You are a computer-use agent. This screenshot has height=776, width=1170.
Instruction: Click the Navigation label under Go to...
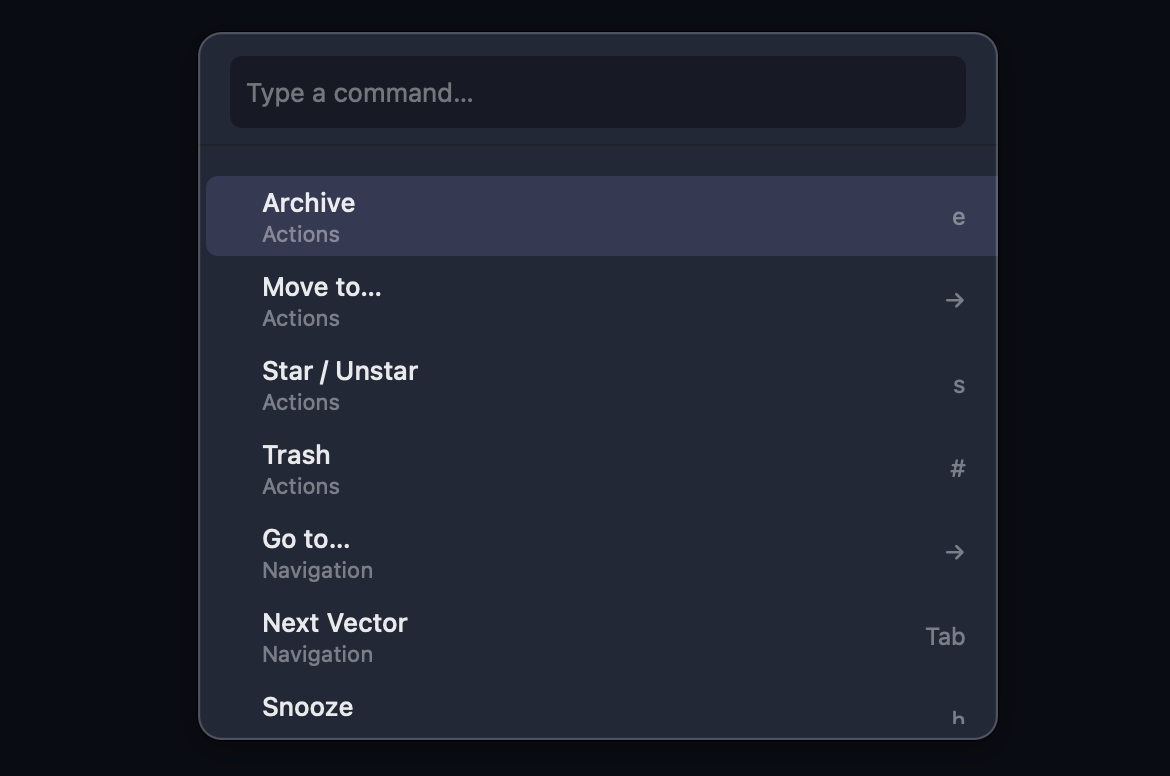pos(317,570)
